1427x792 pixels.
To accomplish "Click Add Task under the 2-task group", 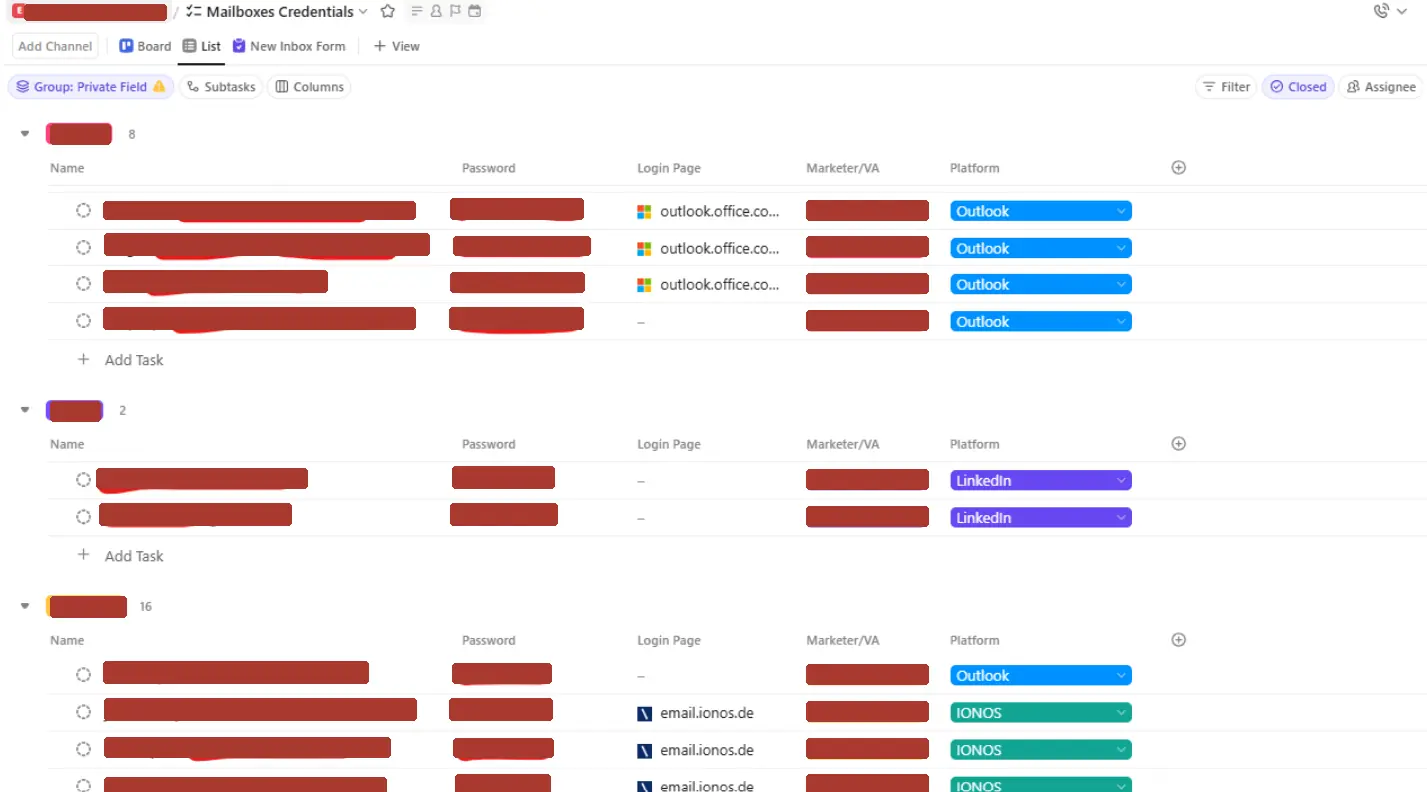I will click(x=134, y=556).
